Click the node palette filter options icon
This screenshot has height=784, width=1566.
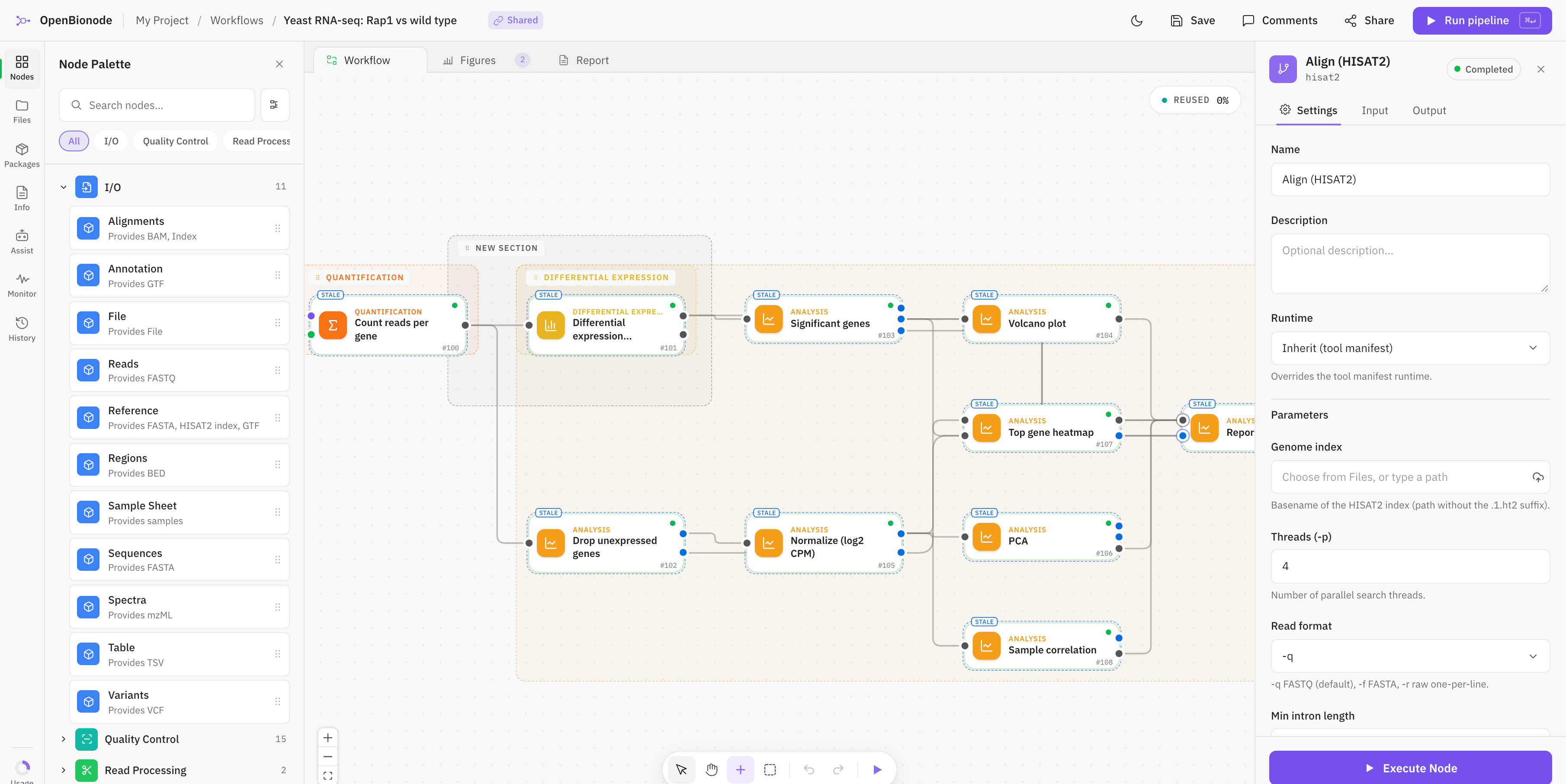274,105
